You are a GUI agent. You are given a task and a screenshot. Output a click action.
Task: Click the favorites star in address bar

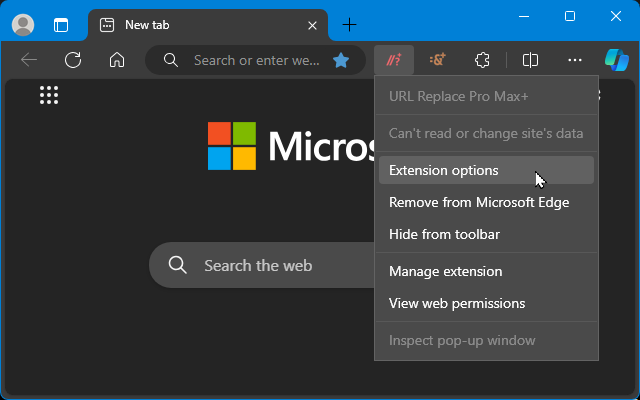coord(341,61)
